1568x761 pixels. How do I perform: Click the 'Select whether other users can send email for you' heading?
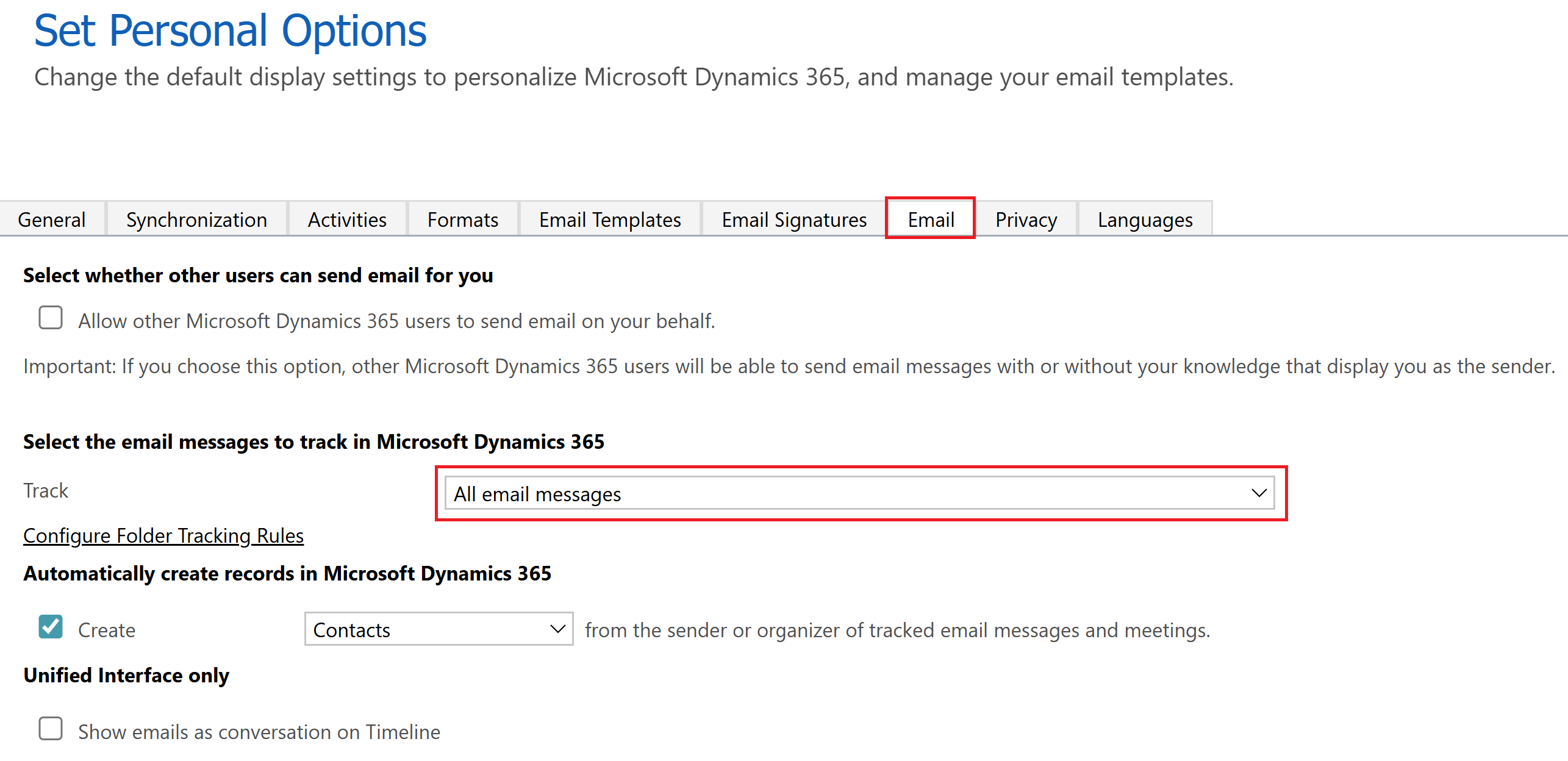point(258,276)
